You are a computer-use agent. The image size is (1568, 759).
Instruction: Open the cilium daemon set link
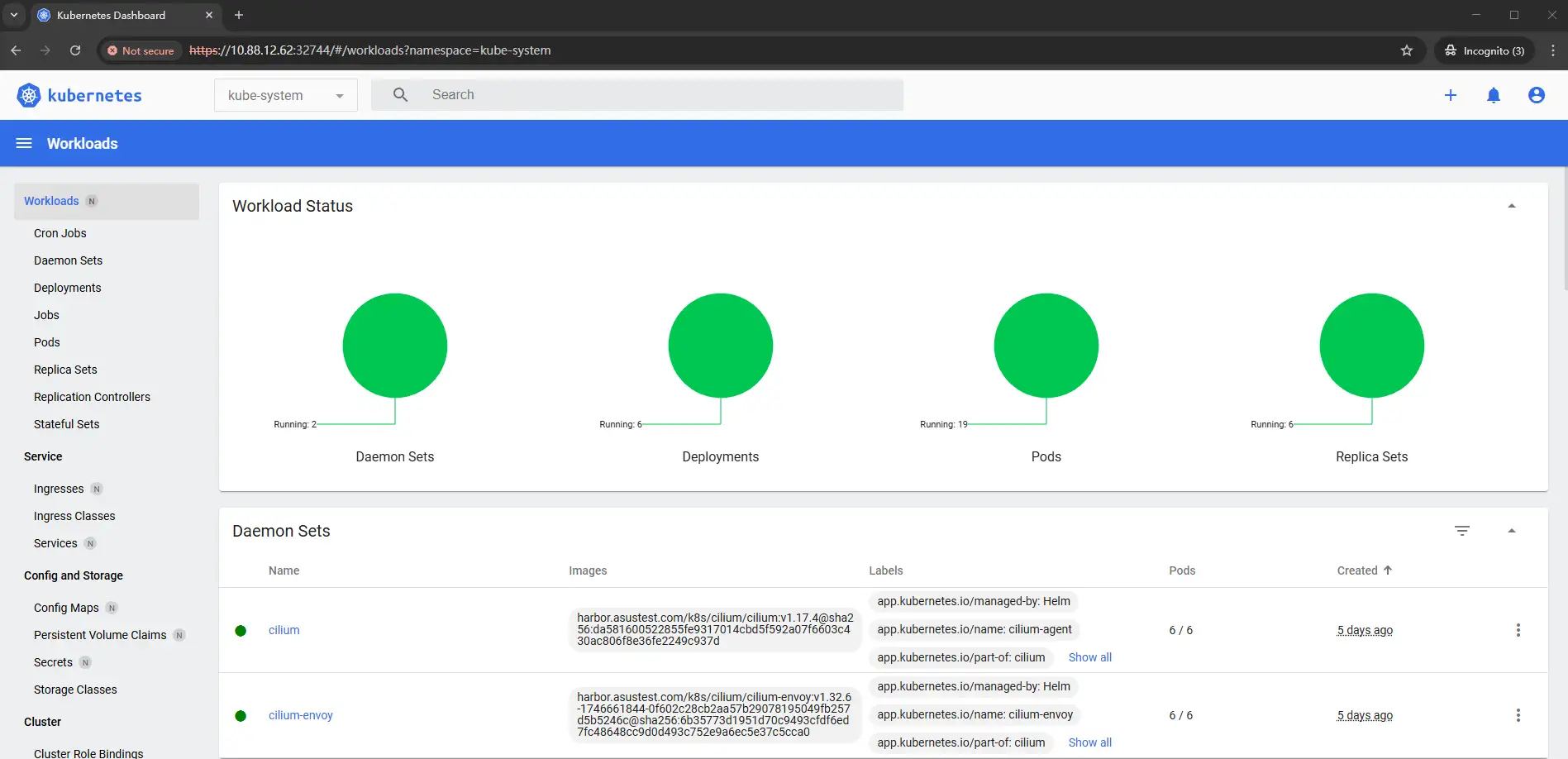tap(284, 630)
